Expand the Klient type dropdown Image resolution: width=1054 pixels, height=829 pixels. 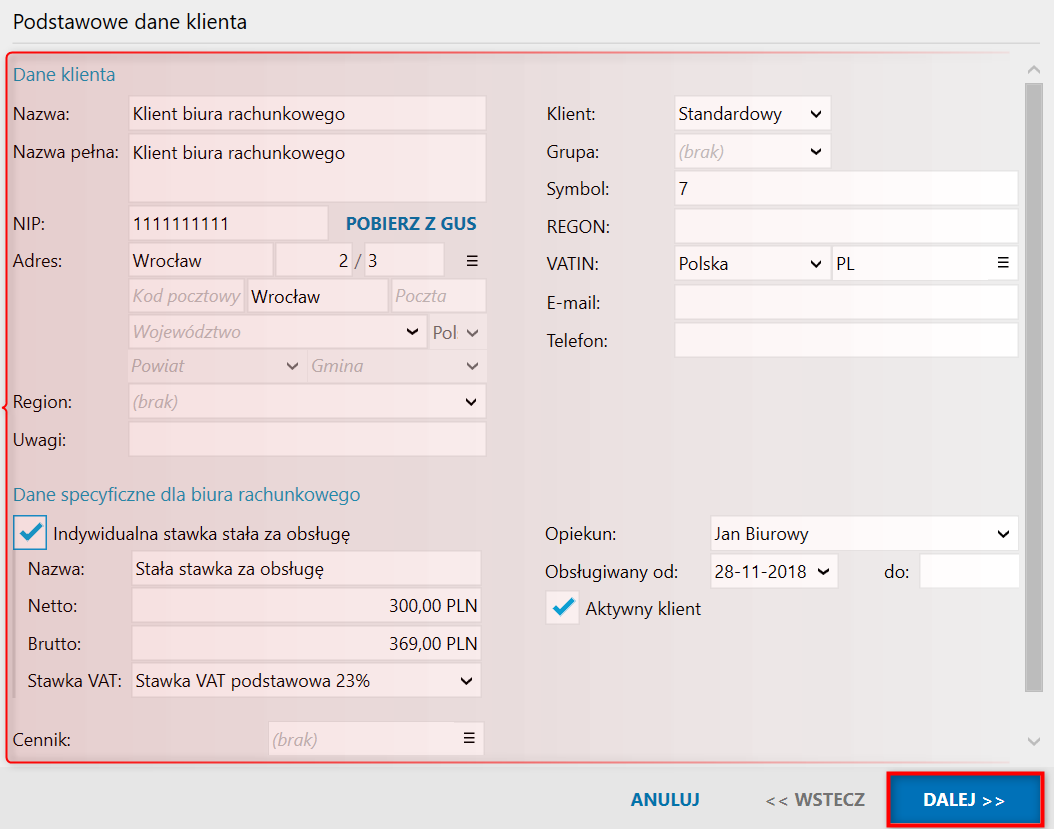(815, 114)
